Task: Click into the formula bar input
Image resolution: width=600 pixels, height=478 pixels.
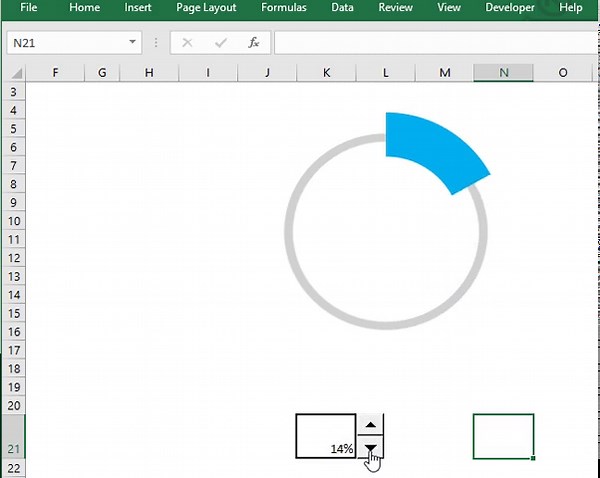Action: coord(435,42)
